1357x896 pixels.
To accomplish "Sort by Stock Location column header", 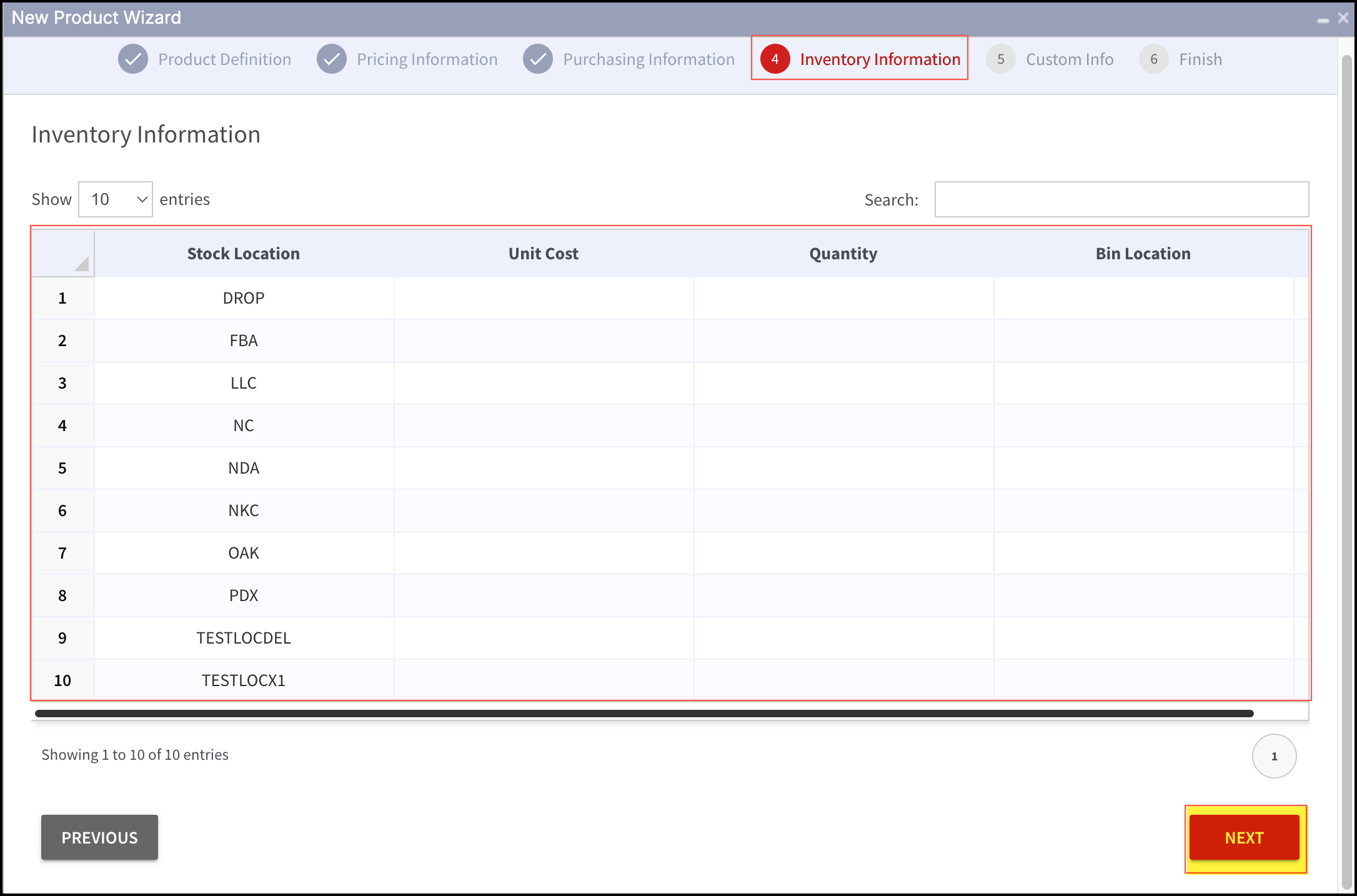I will coord(244,254).
